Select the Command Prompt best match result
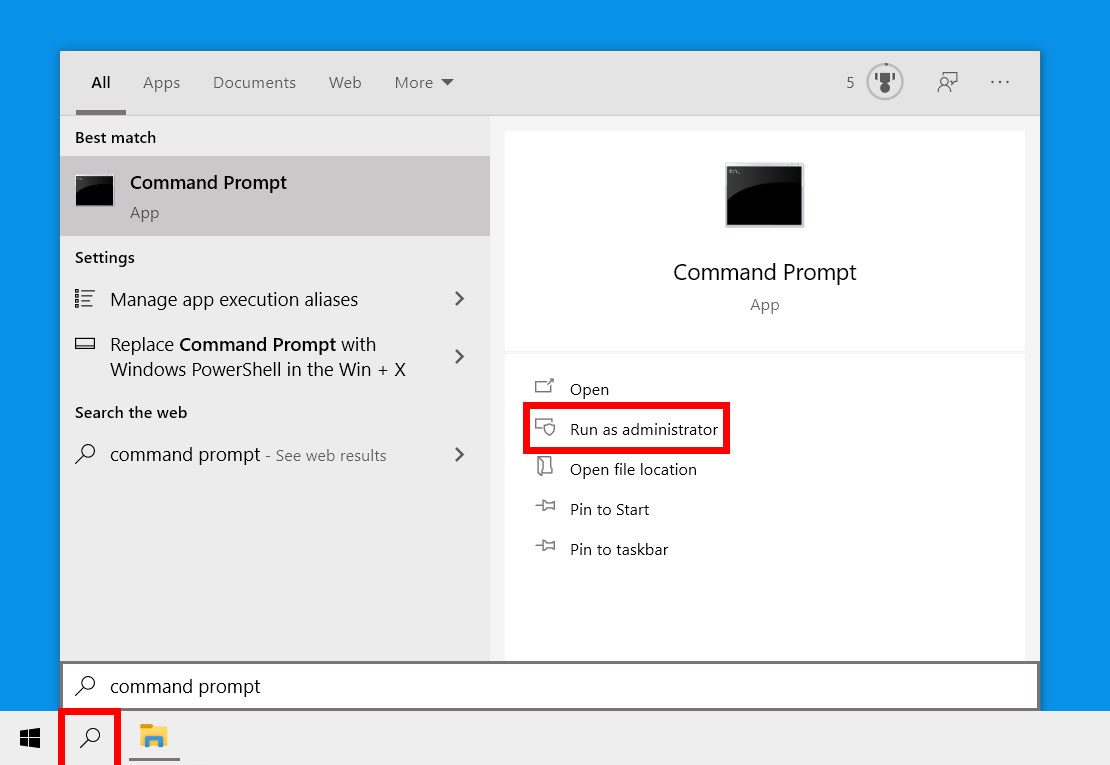Screen dimensions: 1110x765 pos(275,196)
